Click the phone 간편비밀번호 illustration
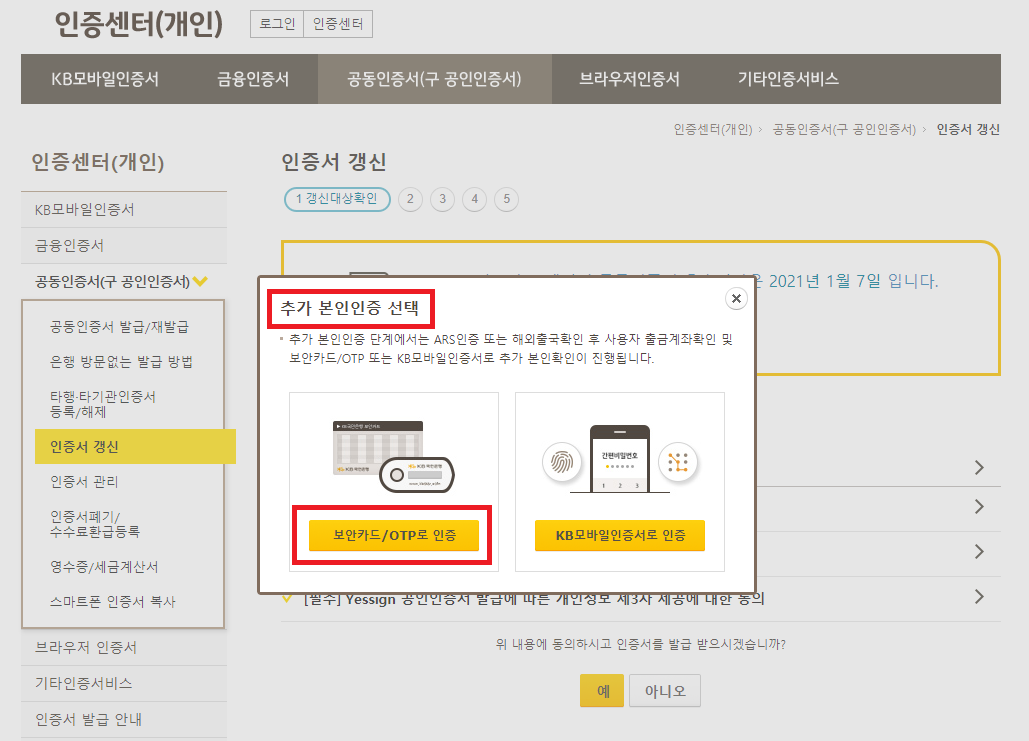1029x741 pixels. 620,459
